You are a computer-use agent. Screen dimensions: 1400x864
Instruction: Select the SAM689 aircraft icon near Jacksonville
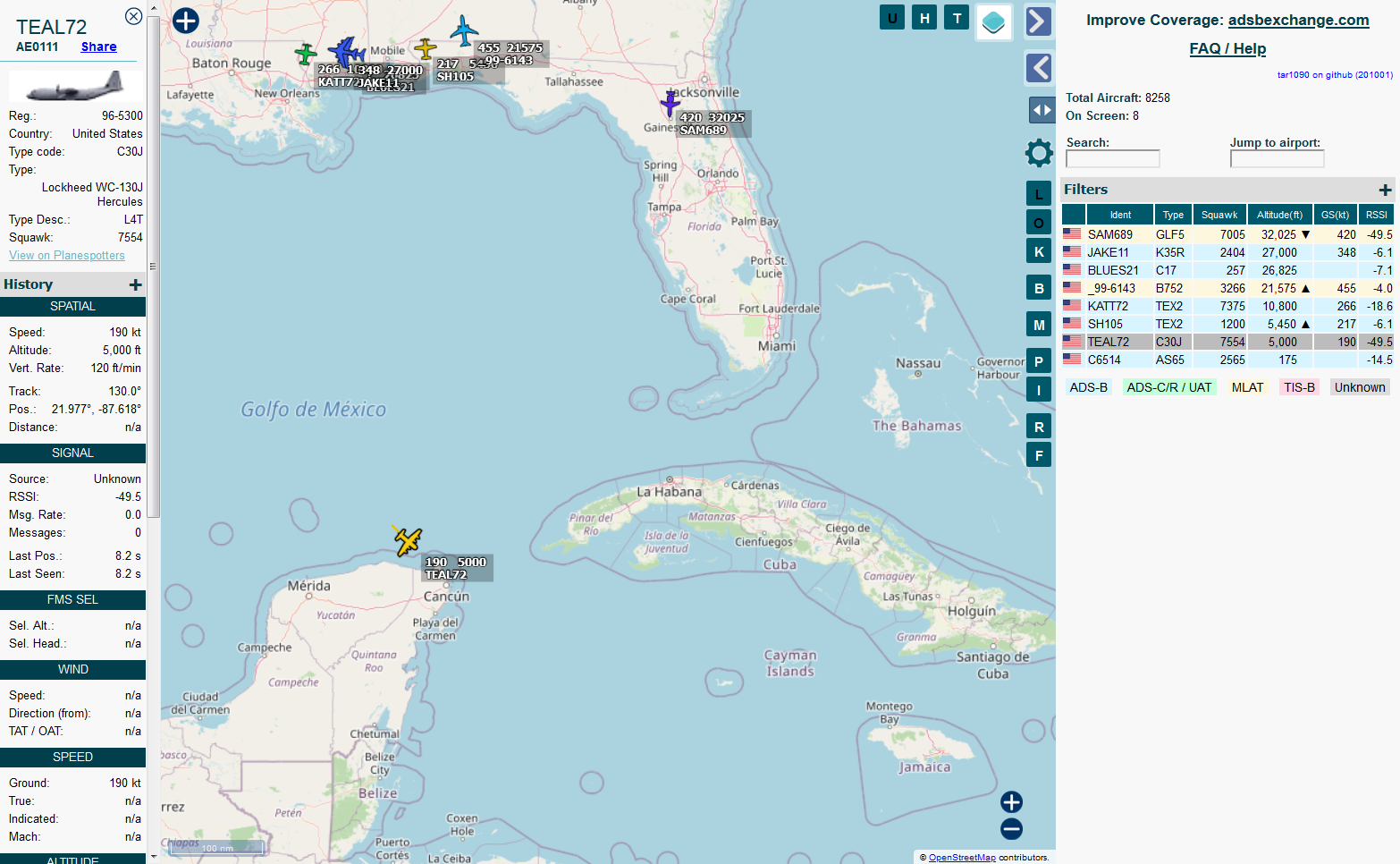coord(670,104)
